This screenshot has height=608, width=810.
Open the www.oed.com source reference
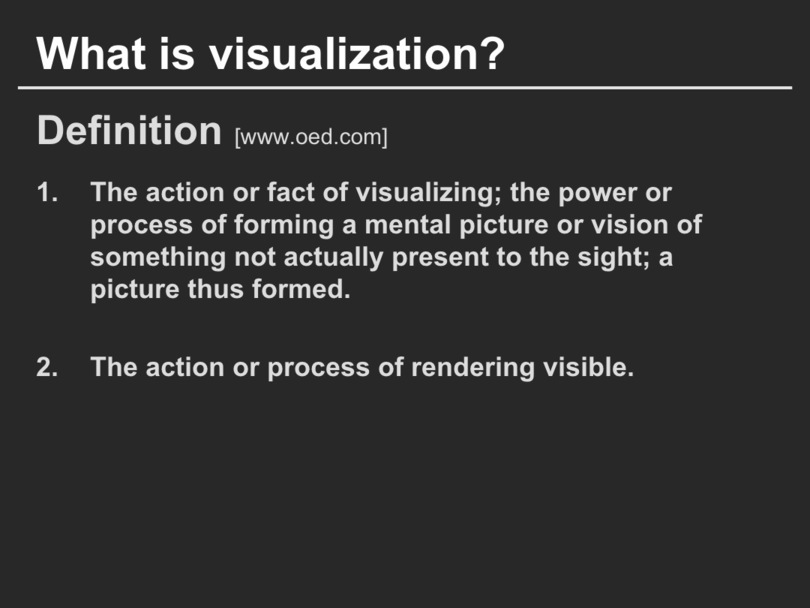311,137
